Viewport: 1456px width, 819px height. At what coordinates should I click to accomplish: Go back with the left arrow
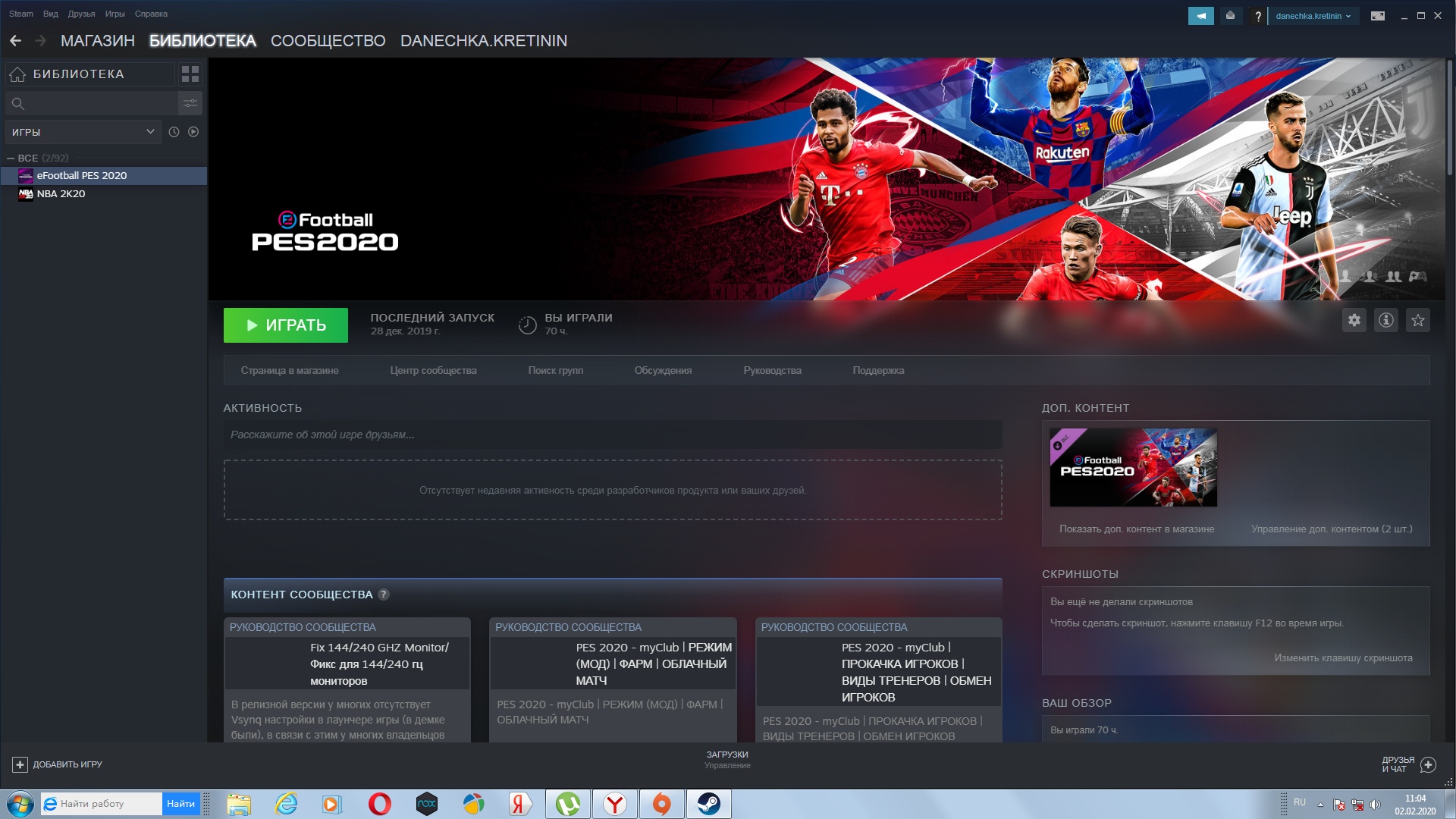point(15,41)
